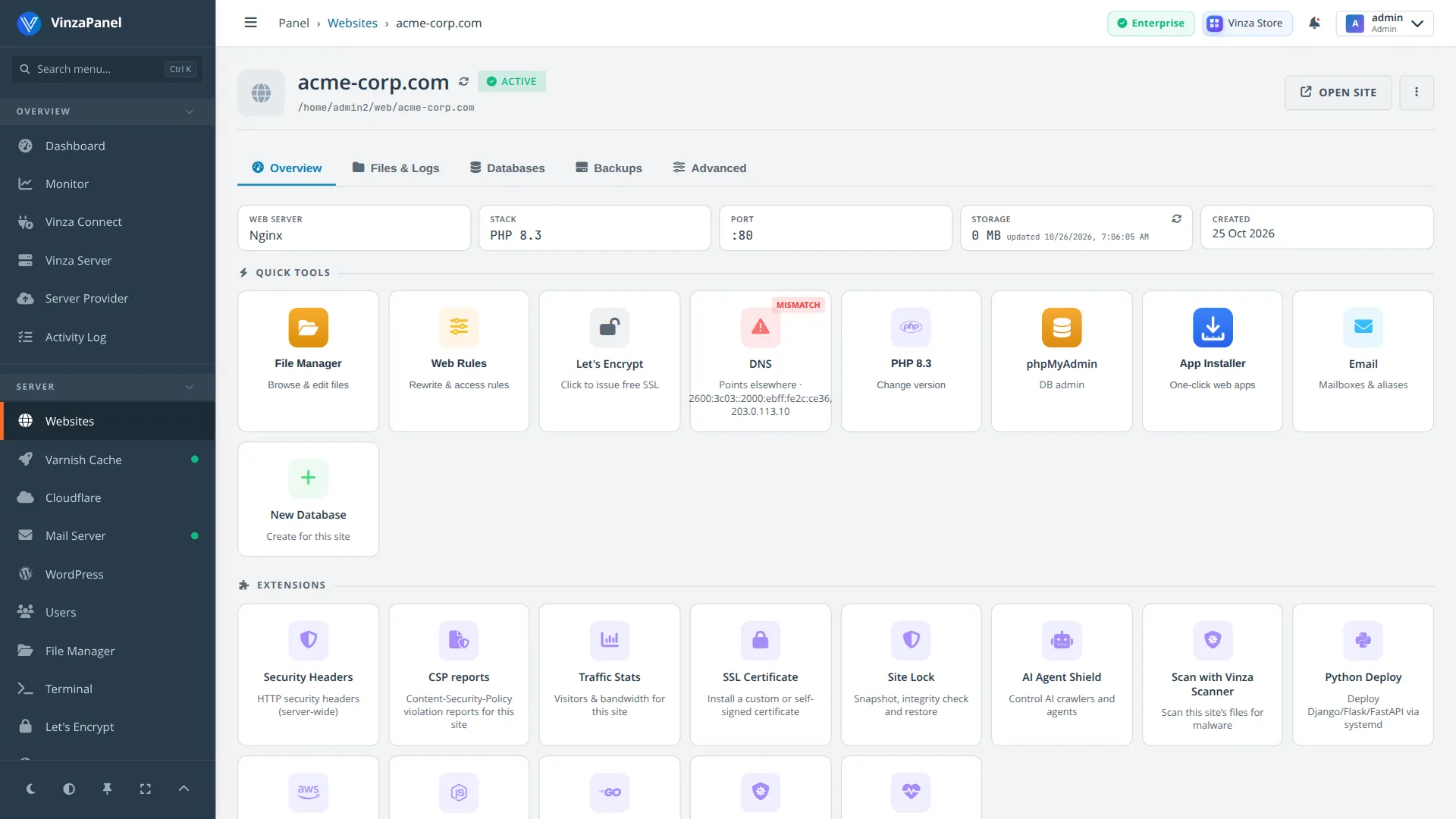The height and width of the screenshot is (819, 1456).
Task: Launch phpMyAdmin DB admin
Action: click(1062, 361)
